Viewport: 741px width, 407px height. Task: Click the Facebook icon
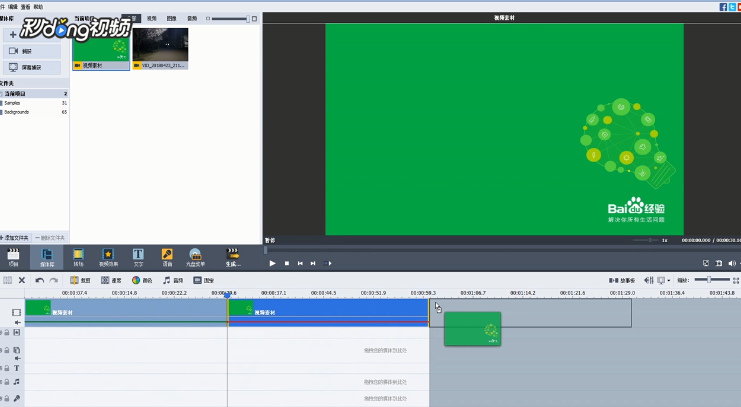tap(723, 7)
